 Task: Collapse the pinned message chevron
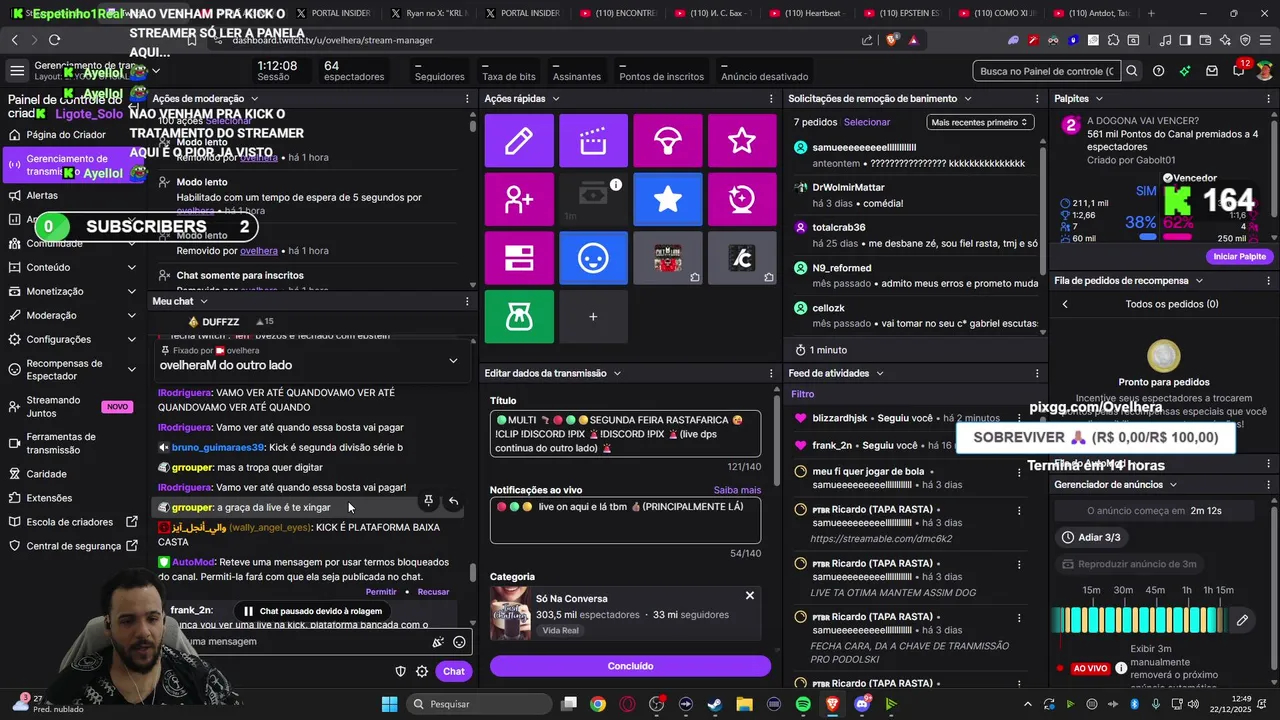pos(453,360)
